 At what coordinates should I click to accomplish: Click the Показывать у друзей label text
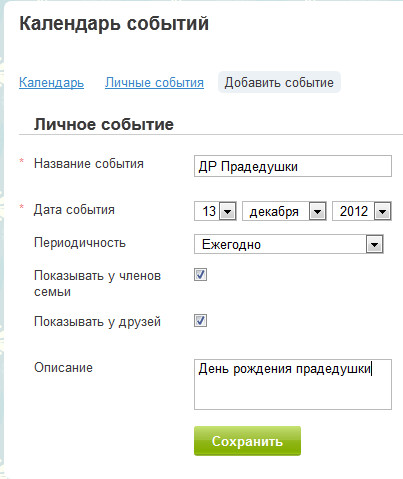(x=97, y=322)
